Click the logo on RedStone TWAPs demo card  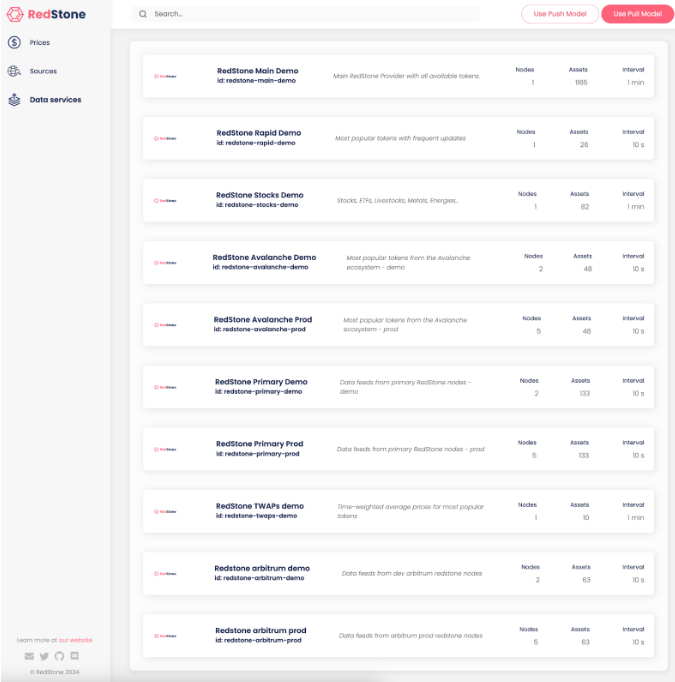tap(165, 512)
